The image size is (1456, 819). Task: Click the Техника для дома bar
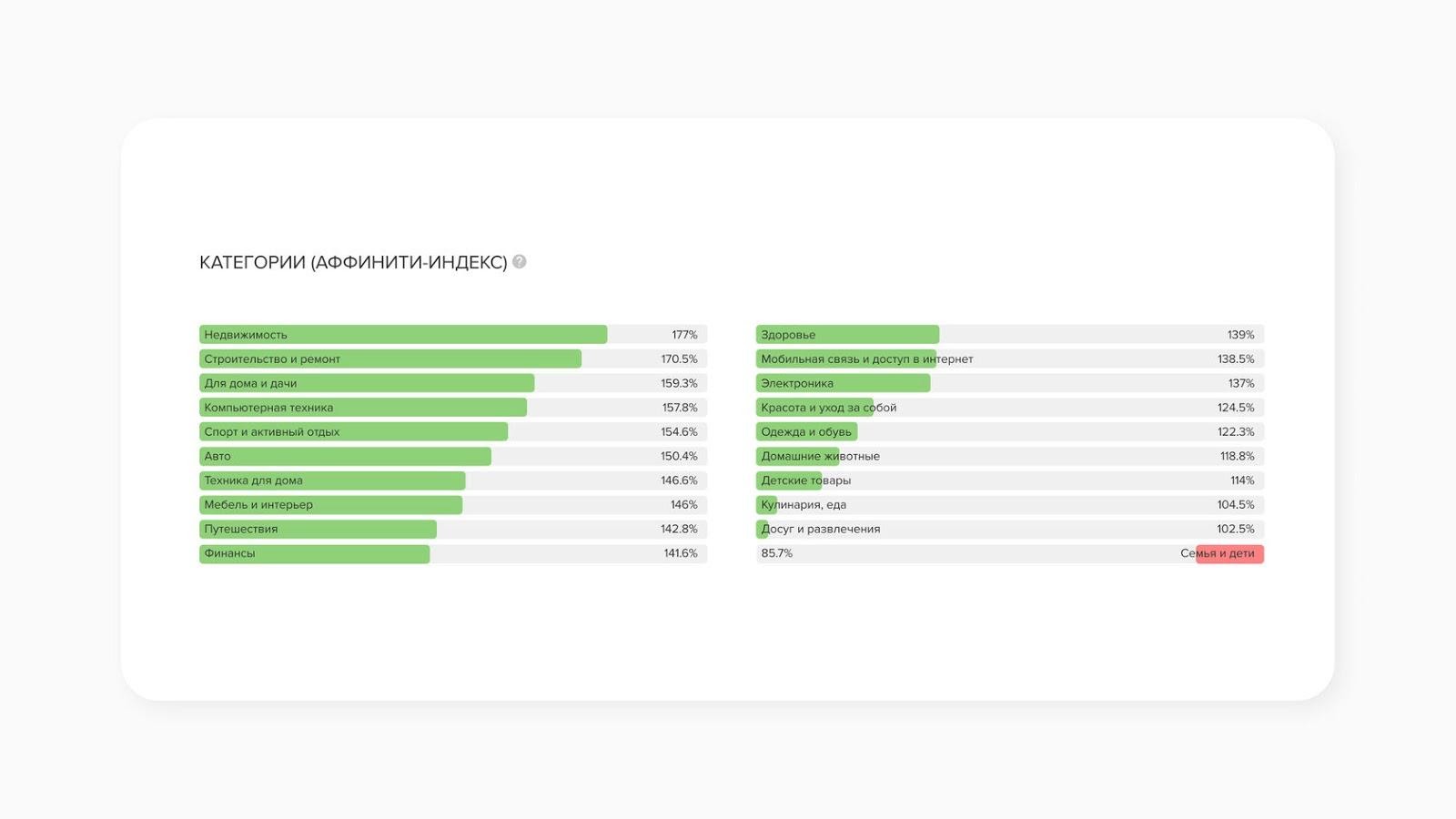[332, 480]
